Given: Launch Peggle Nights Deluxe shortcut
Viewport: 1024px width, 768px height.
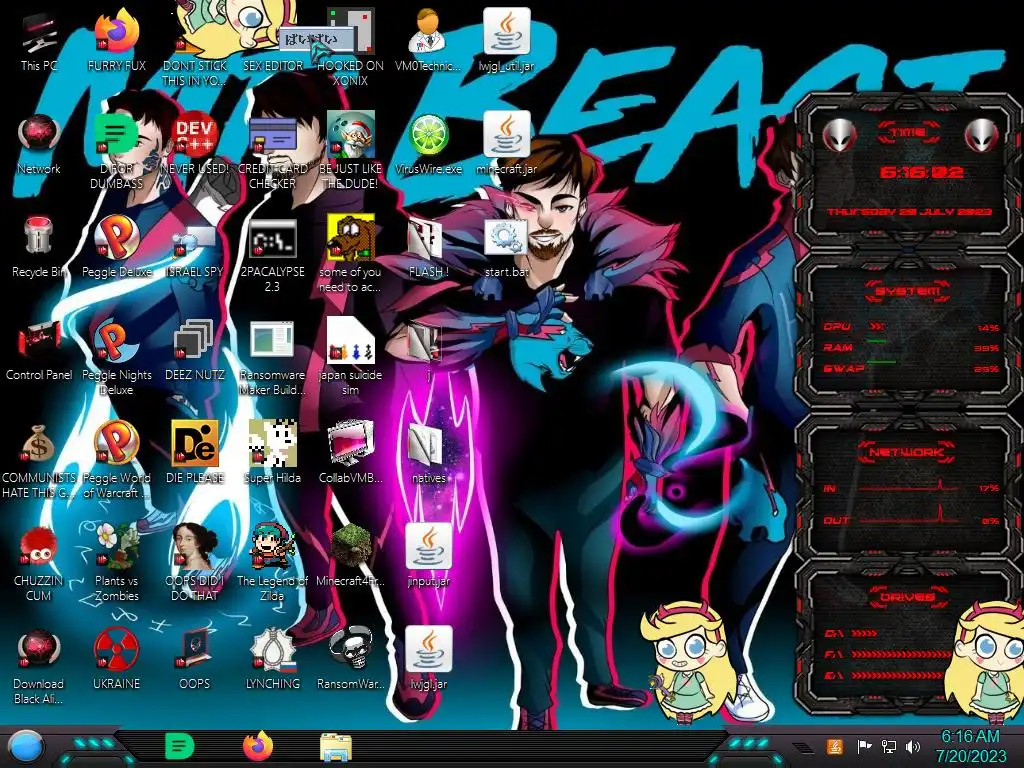Looking at the screenshot, I should point(116,357).
